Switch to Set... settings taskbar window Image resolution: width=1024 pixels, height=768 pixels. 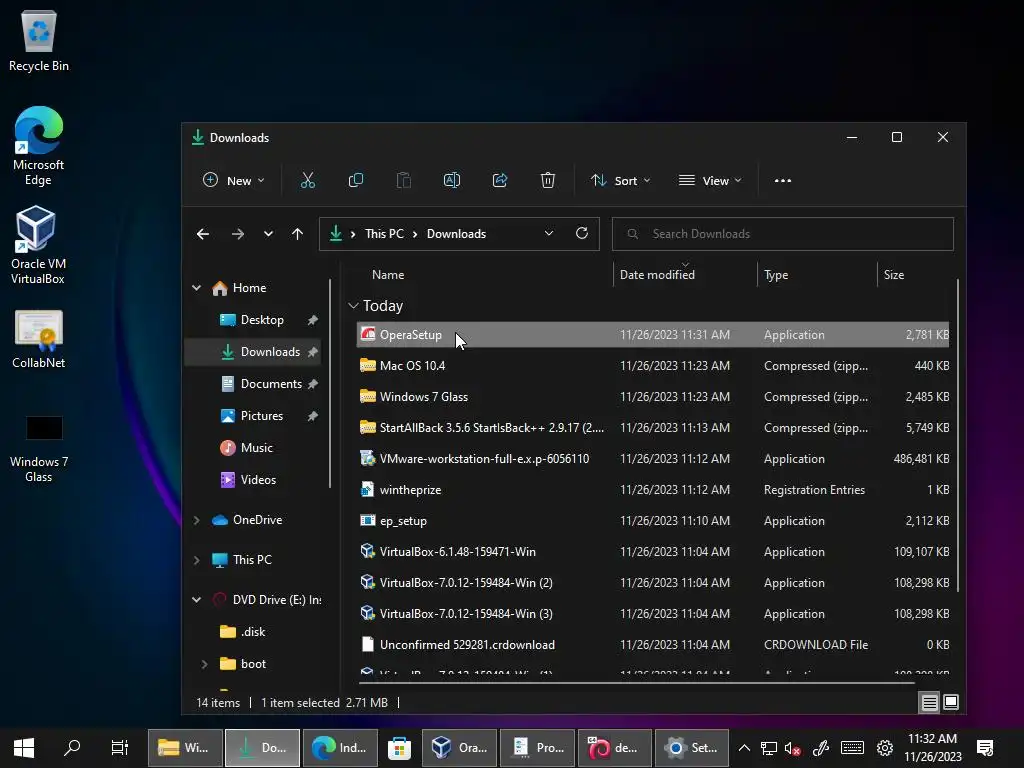[692, 748]
